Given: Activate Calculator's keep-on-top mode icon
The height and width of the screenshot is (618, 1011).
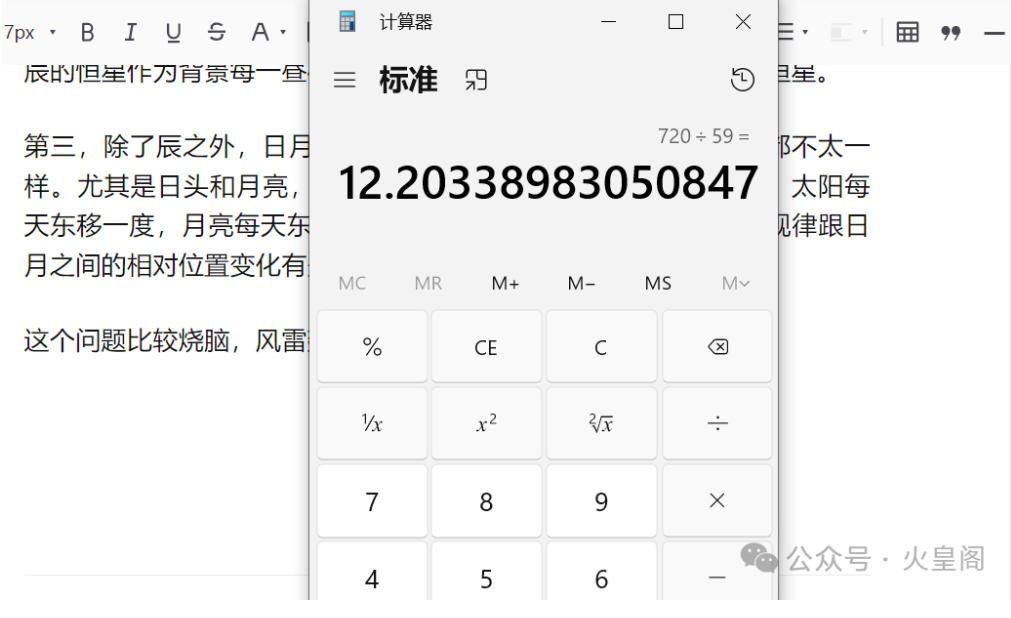Looking at the screenshot, I should tap(475, 80).
